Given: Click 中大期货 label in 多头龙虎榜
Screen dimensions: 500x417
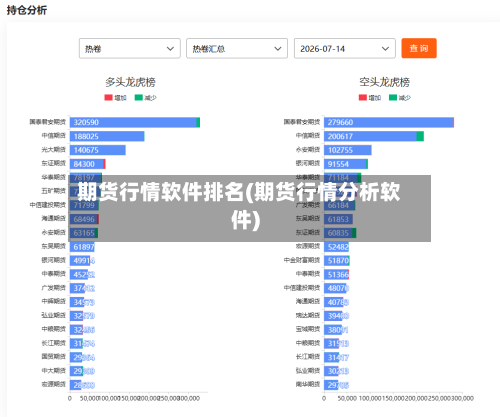Looking at the screenshot, I should pyautogui.click(x=54, y=371).
